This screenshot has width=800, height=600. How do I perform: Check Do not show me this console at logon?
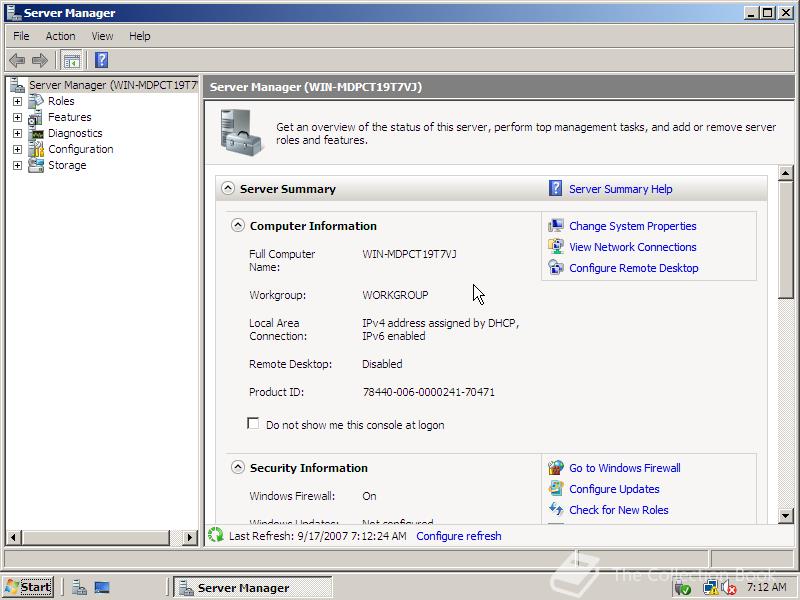tap(253, 423)
